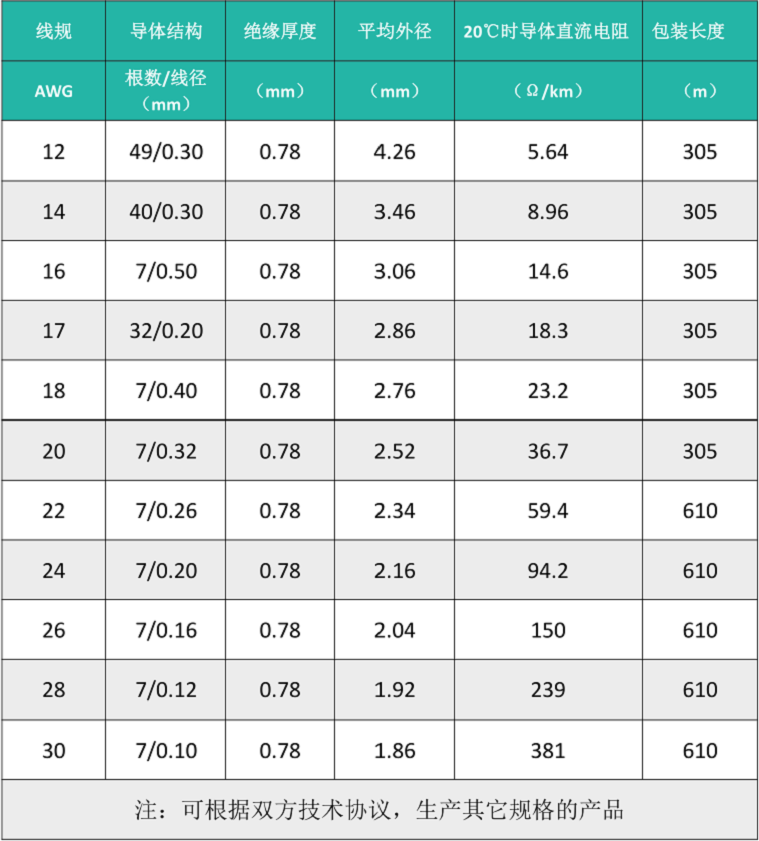Click the 8.96 resistance value
The width and height of the screenshot is (759, 841).
click(x=548, y=212)
